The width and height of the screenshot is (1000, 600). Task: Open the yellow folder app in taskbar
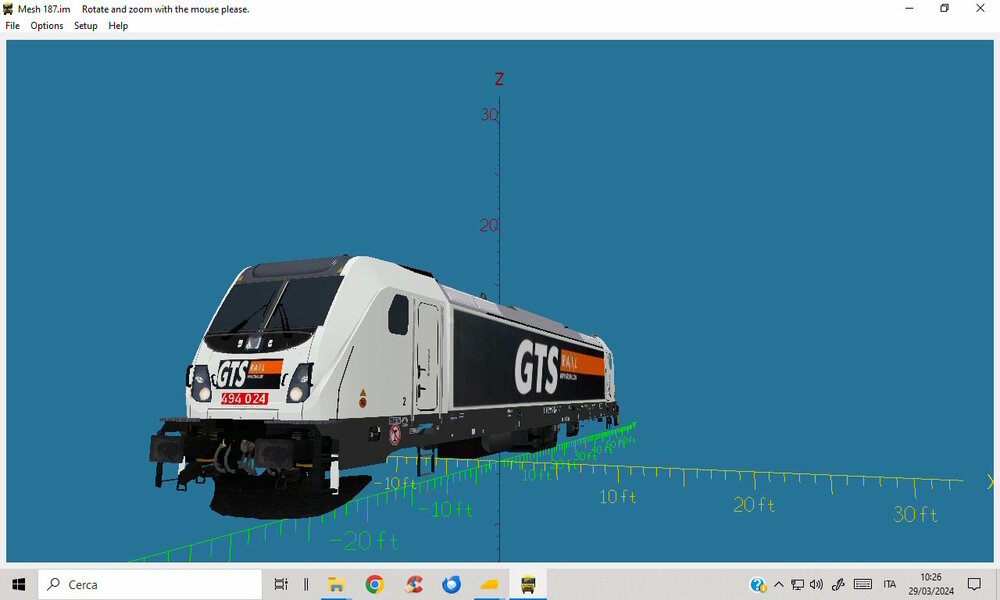click(x=489, y=584)
